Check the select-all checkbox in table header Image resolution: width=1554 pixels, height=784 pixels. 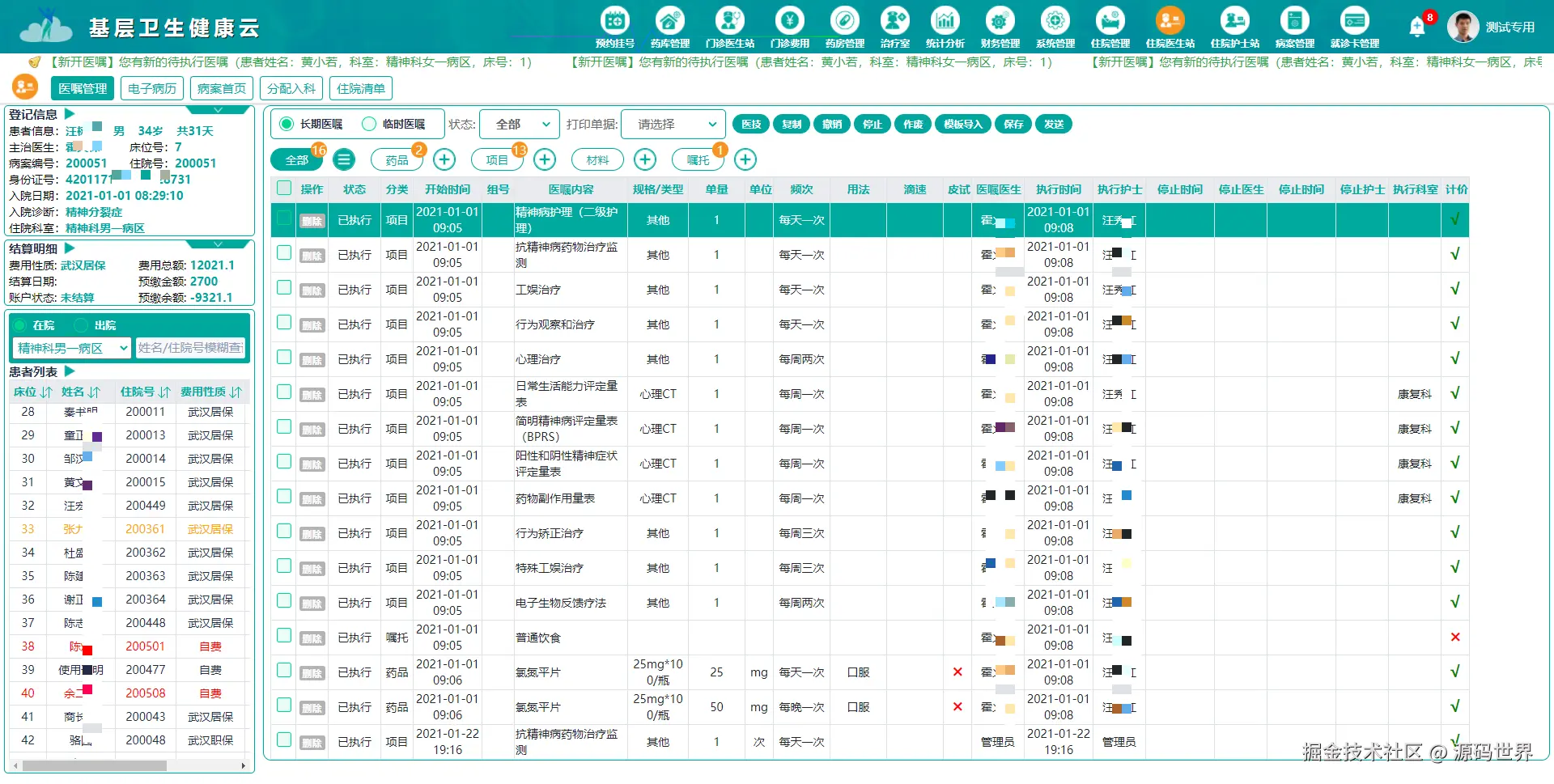pyautogui.click(x=283, y=187)
